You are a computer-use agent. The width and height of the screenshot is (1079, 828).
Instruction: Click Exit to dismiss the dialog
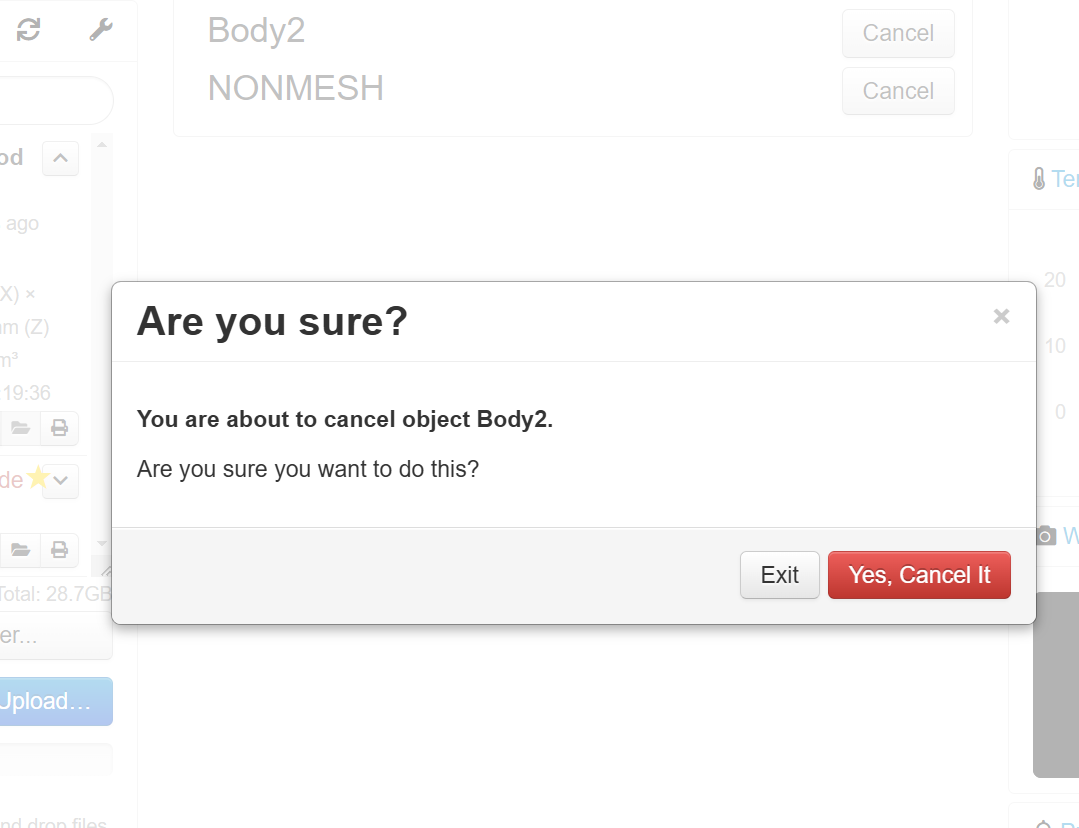pos(780,575)
